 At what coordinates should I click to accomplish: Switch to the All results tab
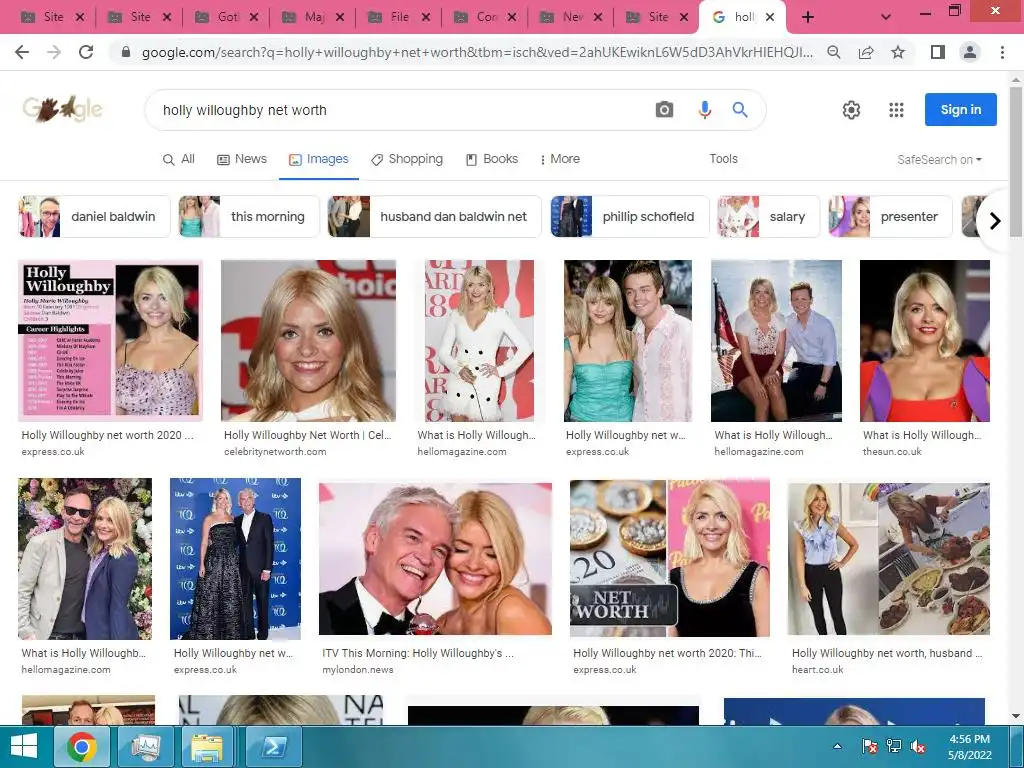click(179, 159)
